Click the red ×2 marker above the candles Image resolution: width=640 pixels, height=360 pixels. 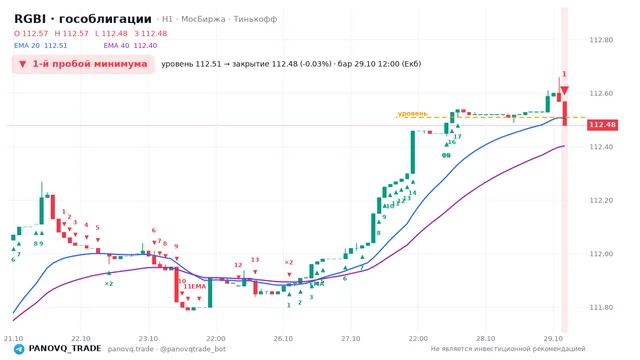(x=289, y=262)
